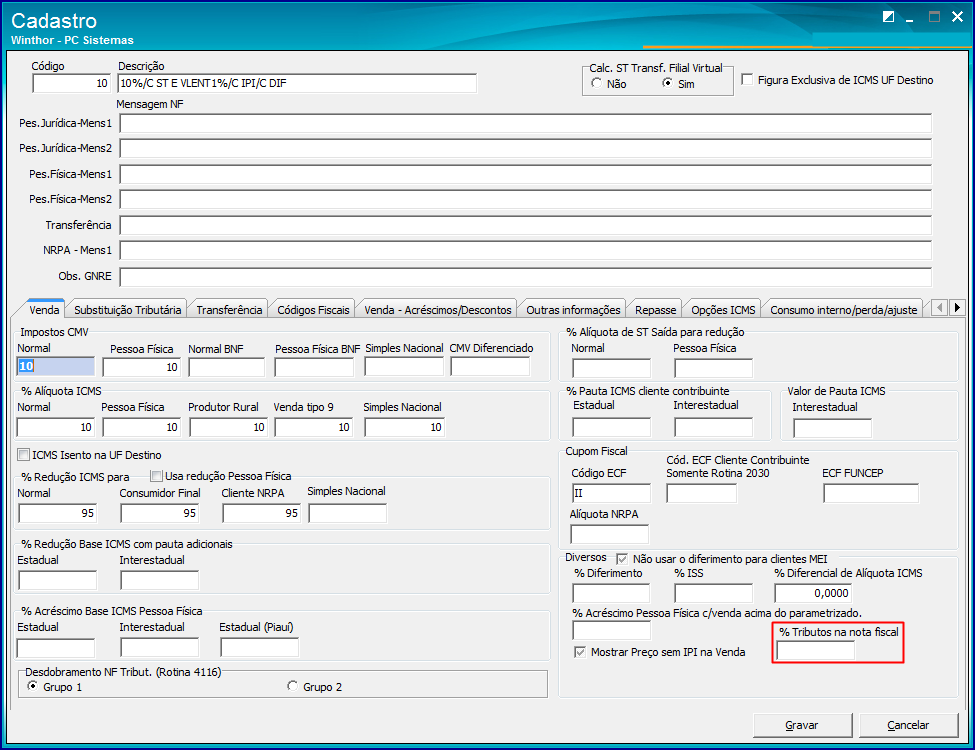This screenshot has width=975, height=750.
Task: Click % Diferencial de Alíquota ICMS field
Action: [813, 593]
